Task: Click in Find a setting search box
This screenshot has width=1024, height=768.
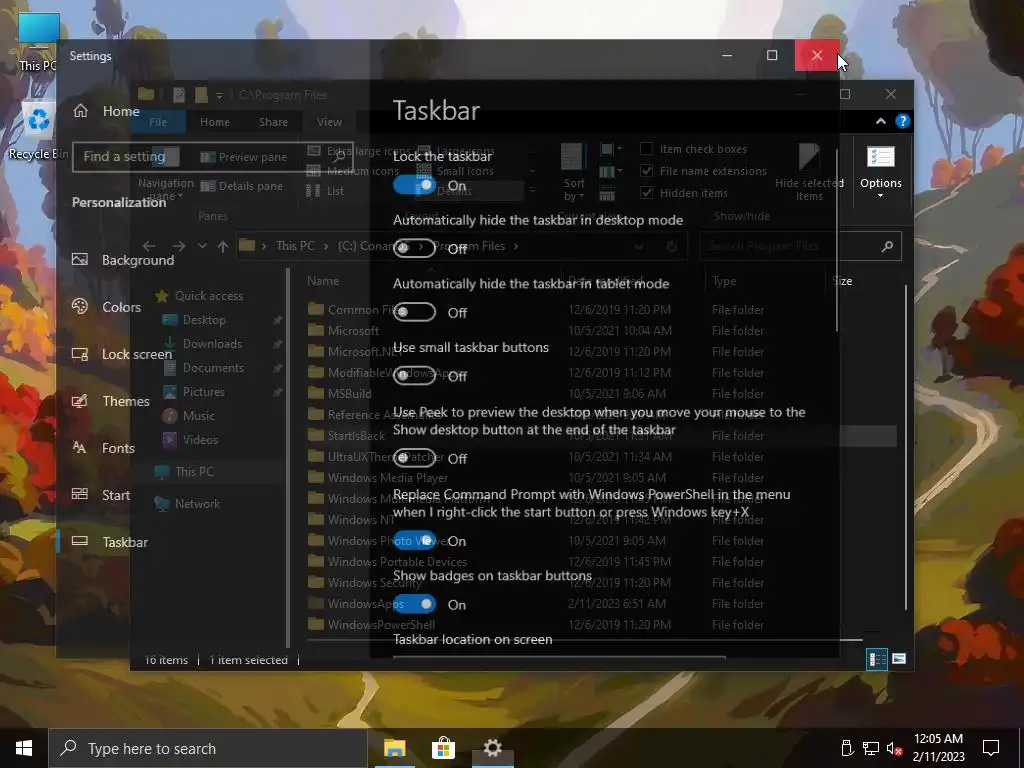Action: (213, 157)
